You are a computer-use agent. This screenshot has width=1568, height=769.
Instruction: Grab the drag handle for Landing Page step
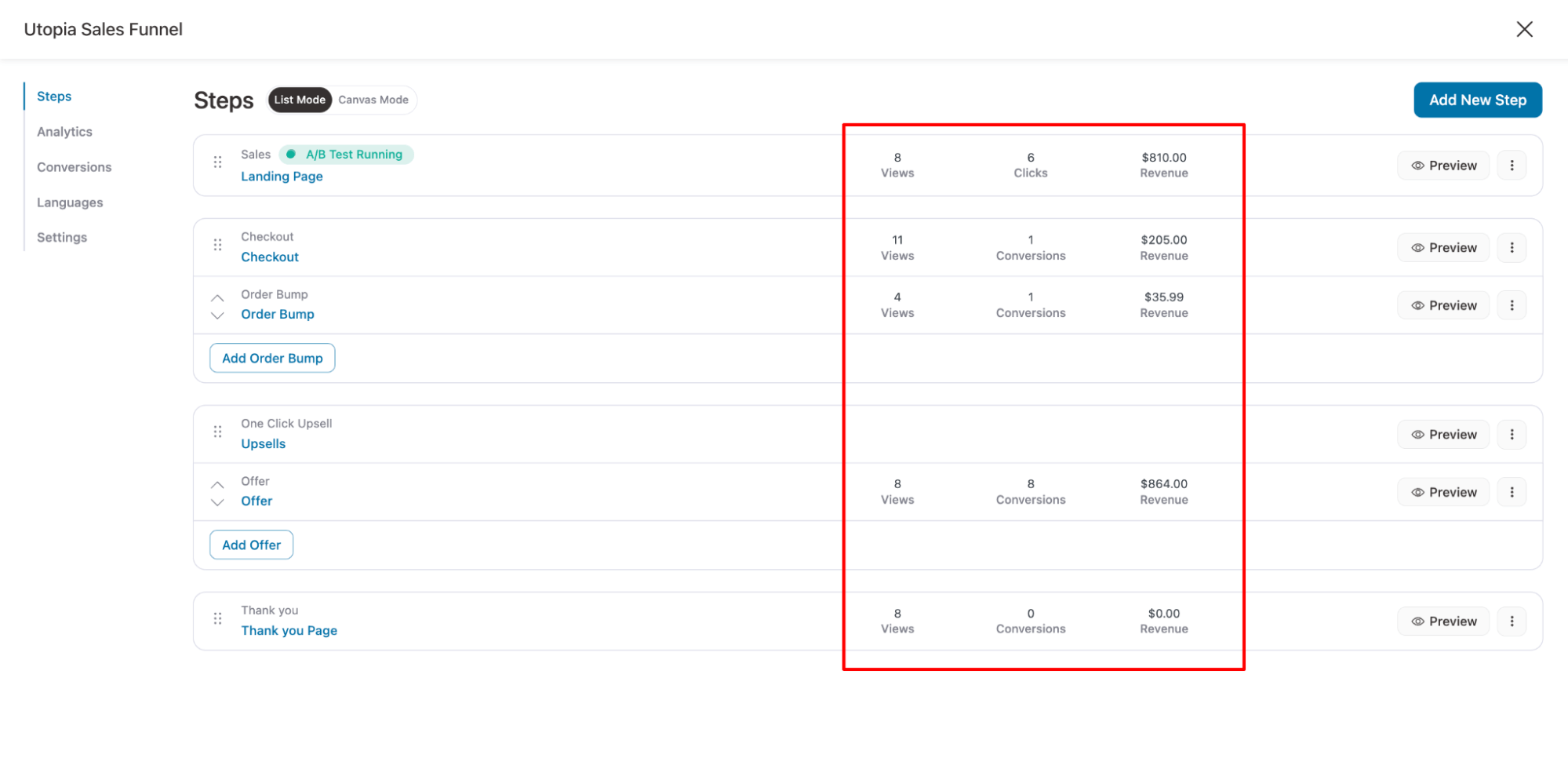(x=217, y=162)
